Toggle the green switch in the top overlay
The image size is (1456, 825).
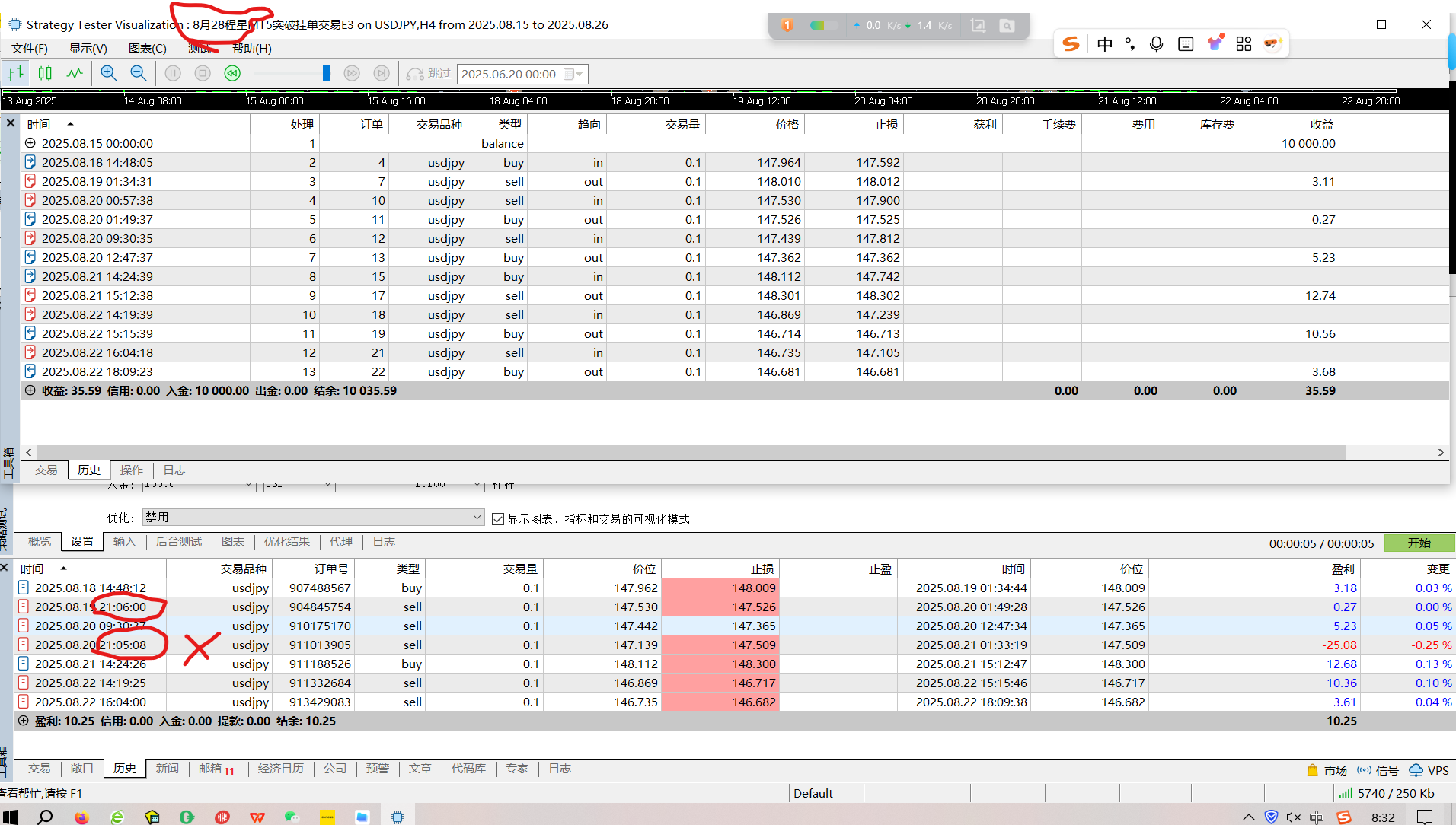pos(822,26)
